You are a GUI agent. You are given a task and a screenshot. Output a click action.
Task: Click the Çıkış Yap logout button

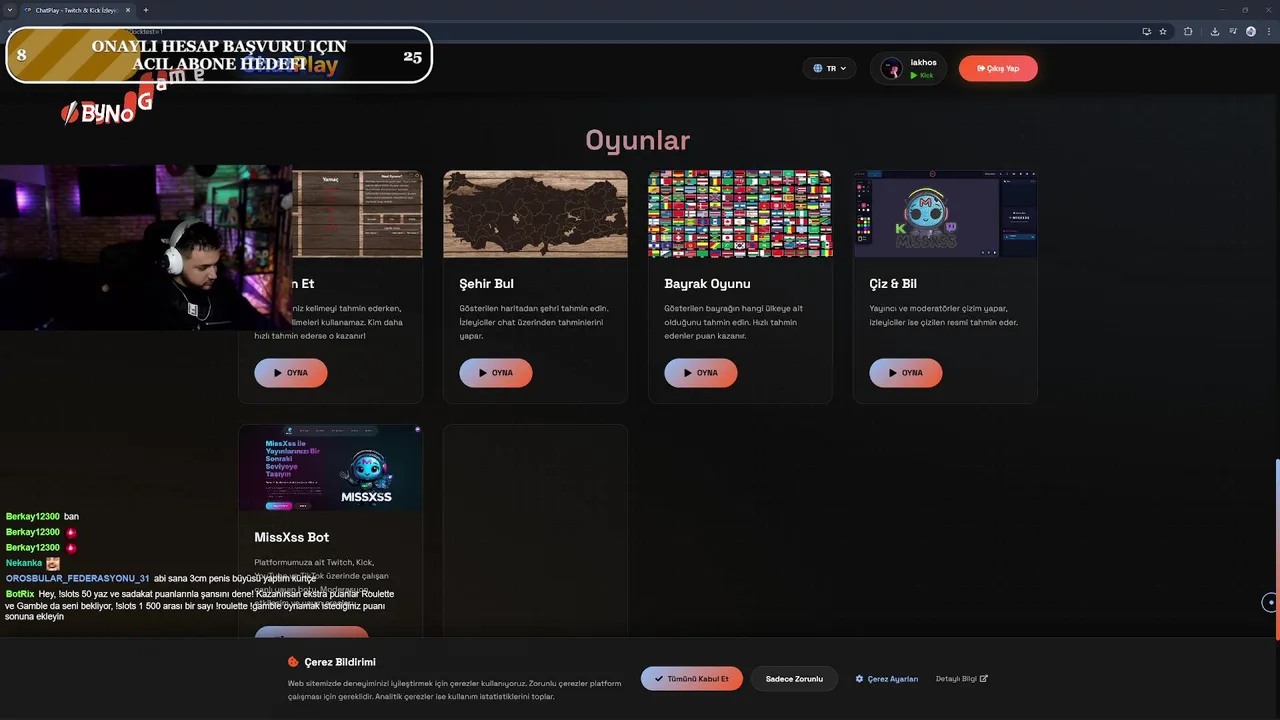pyautogui.click(x=998, y=68)
